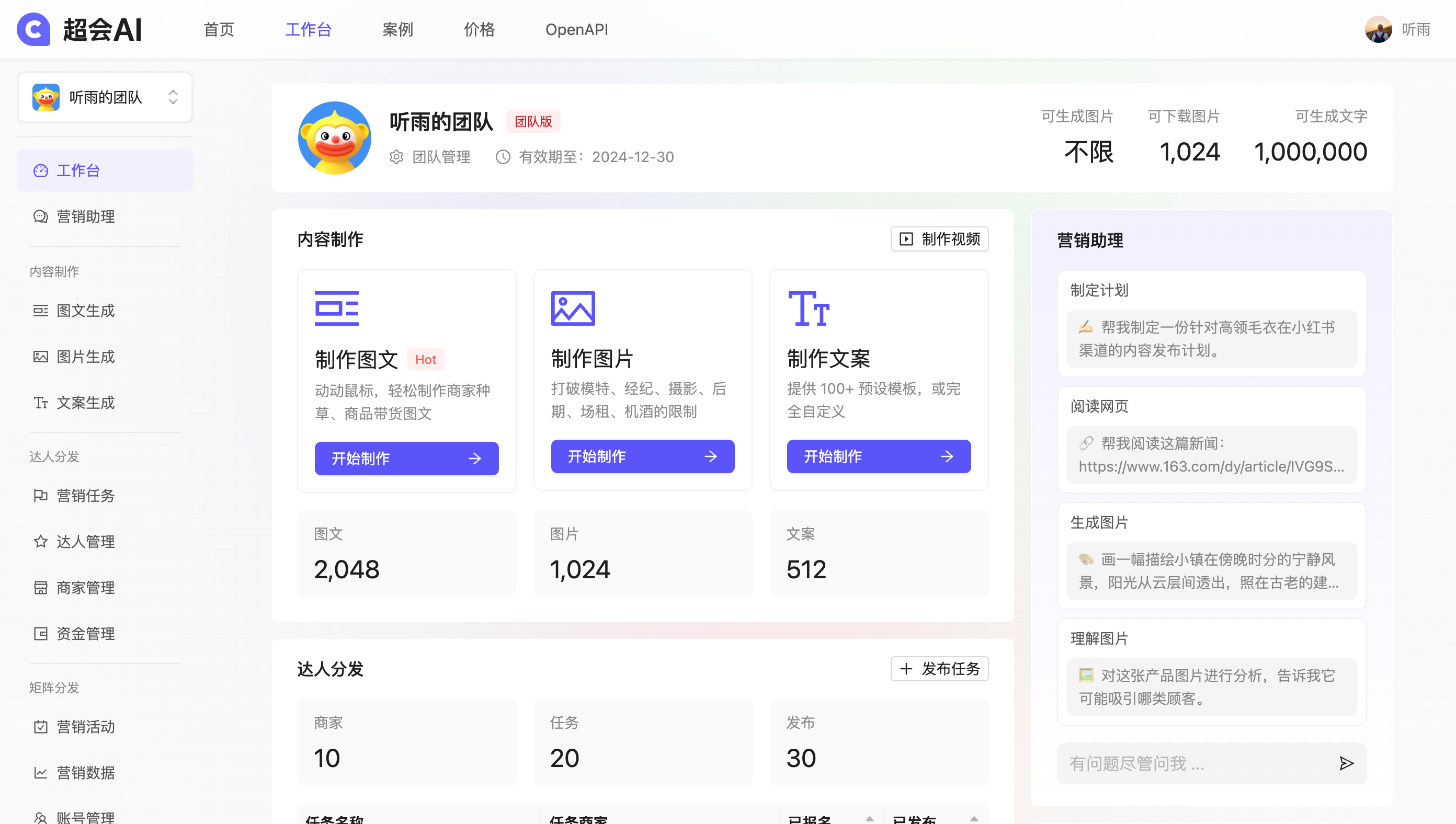Screen dimensions: 1456x824
Task: Click the 超会AI logo icon
Action: click(x=33, y=29)
